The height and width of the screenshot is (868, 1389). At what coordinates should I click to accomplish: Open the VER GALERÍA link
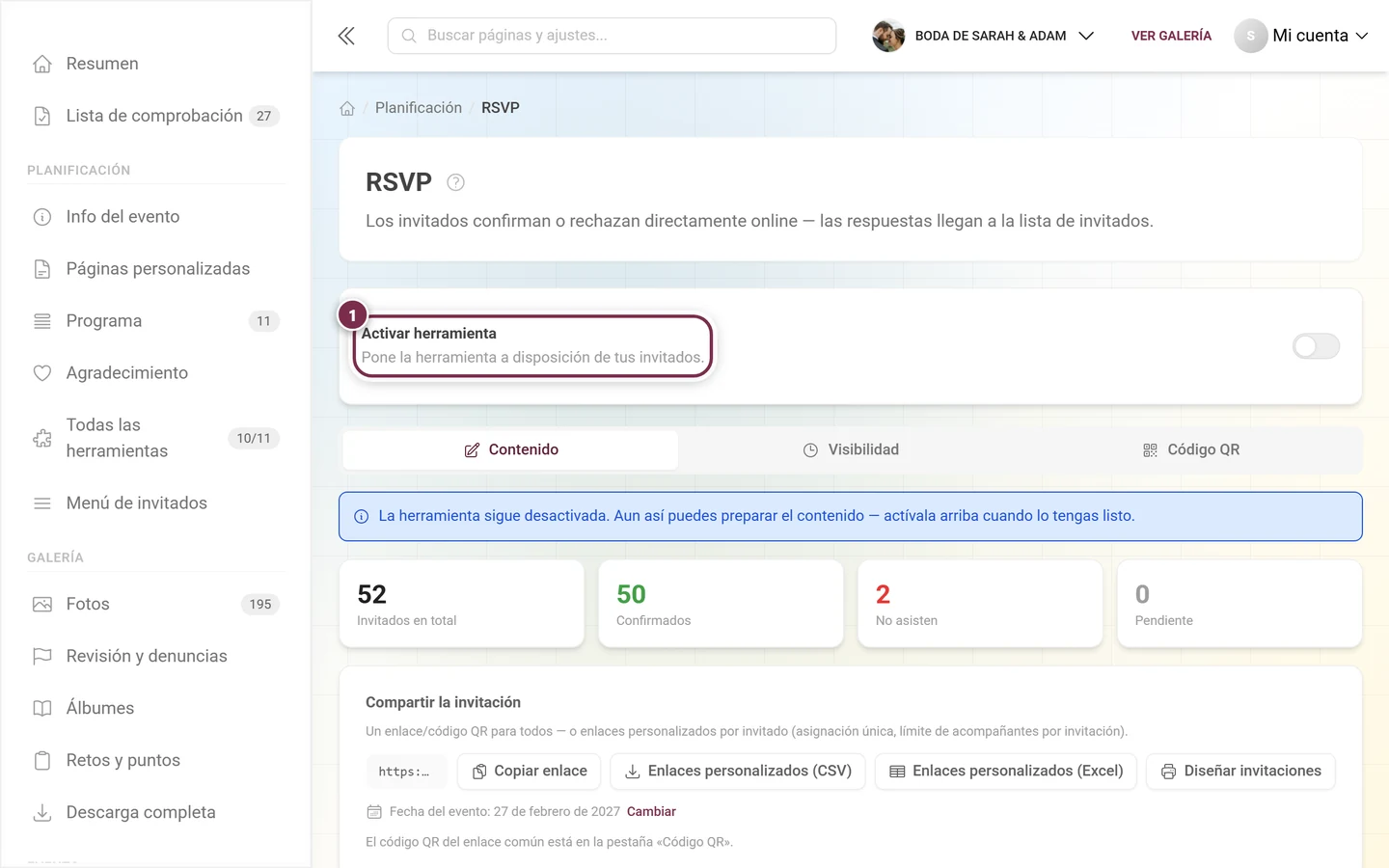pos(1171,36)
